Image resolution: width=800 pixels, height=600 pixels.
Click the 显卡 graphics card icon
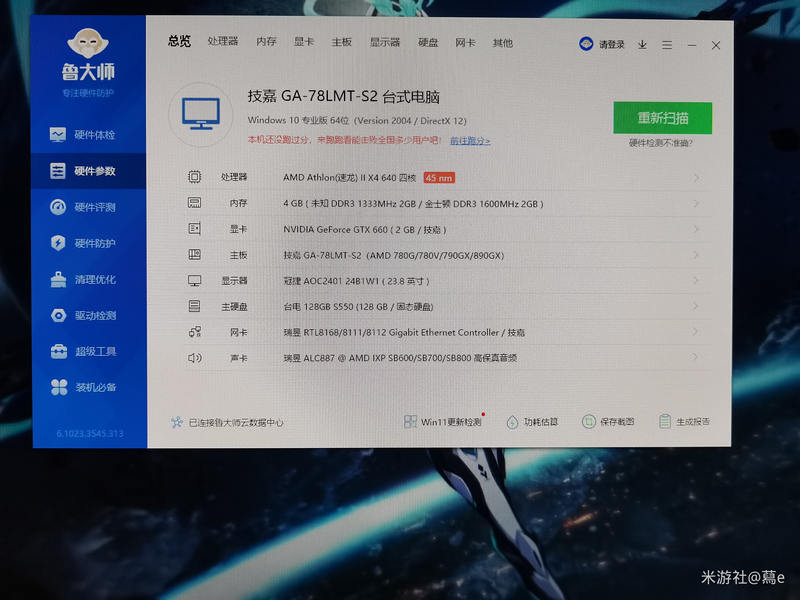[194, 228]
